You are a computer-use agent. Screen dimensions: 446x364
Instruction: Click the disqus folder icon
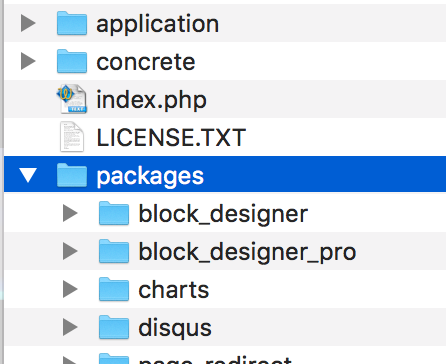point(114,327)
